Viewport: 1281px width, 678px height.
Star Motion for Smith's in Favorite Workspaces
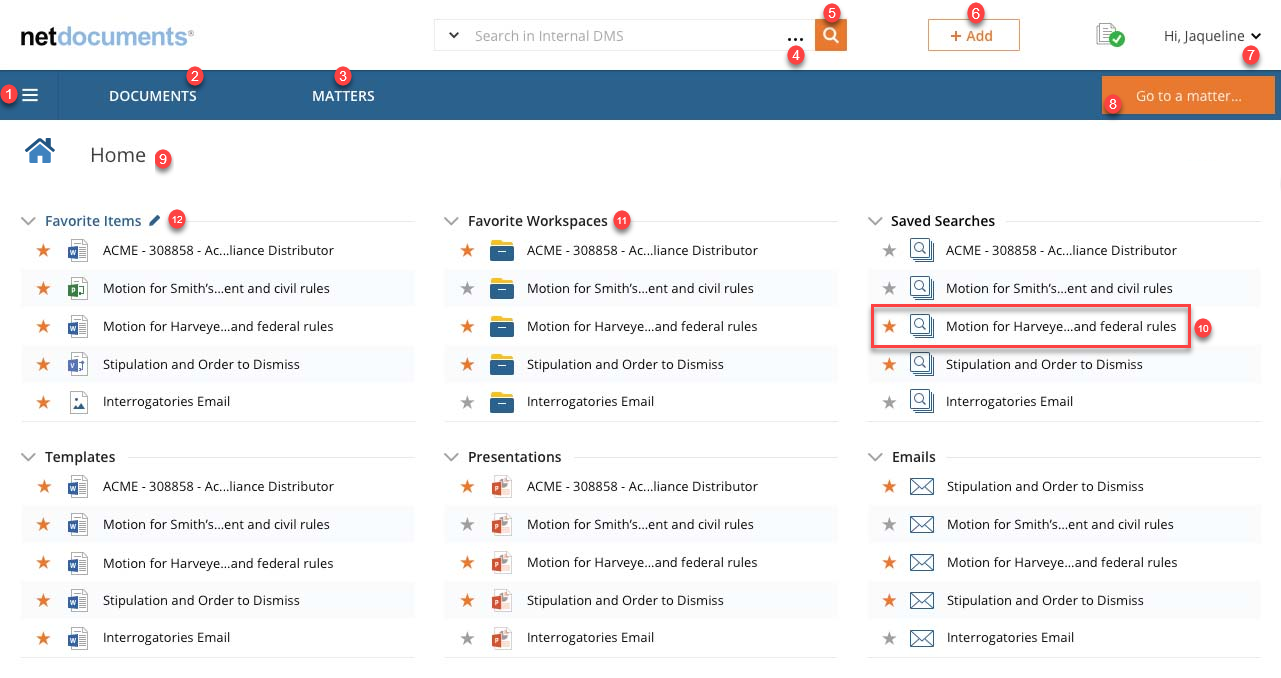(x=466, y=289)
